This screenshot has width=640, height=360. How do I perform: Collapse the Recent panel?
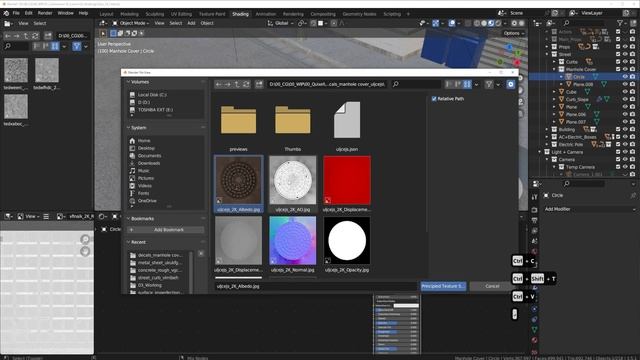pos(128,242)
